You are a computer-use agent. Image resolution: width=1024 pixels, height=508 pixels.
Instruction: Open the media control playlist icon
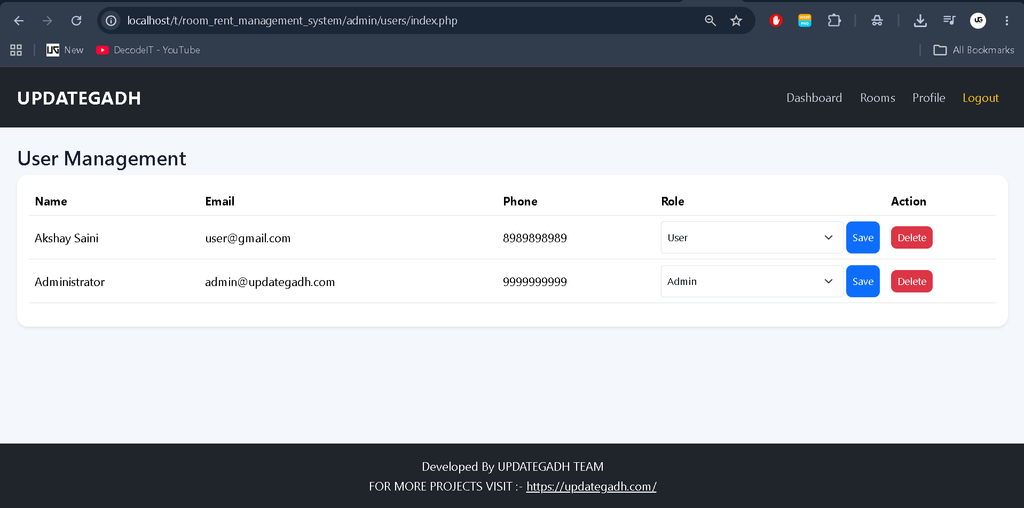click(x=949, y=21)
